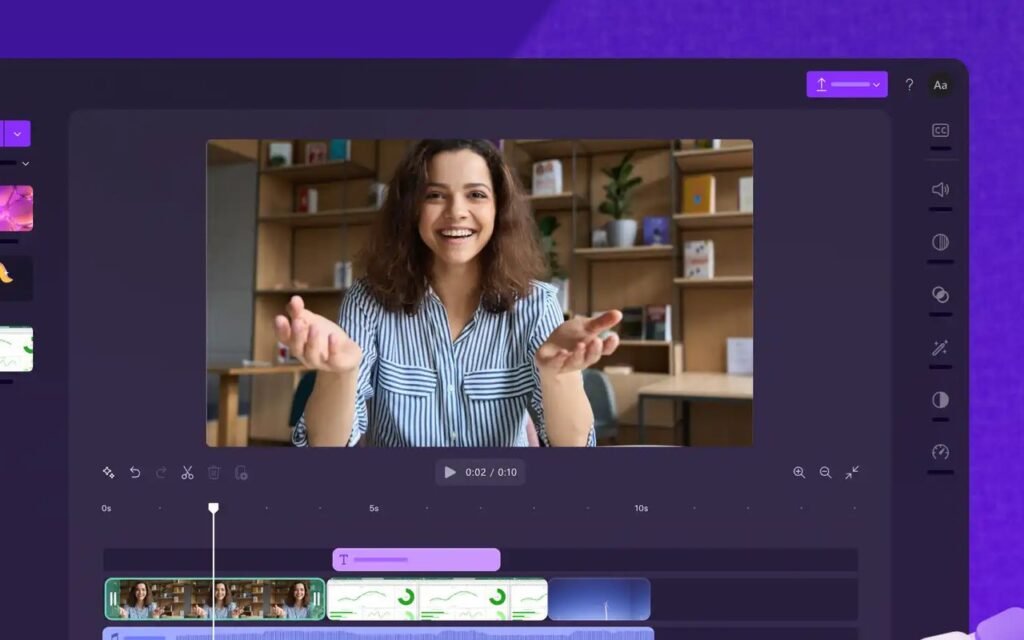Click the video preview canvas
Image resolution: width=1024 pixels, height=640 pixels.
[479, 293]
